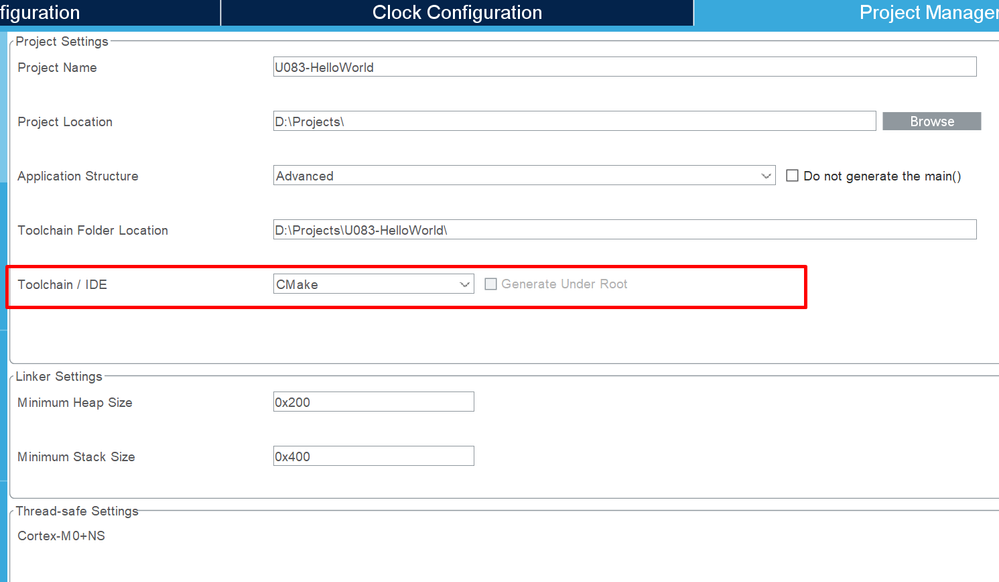Click the Project Location label
999x582 pixels.
point(65,122)
